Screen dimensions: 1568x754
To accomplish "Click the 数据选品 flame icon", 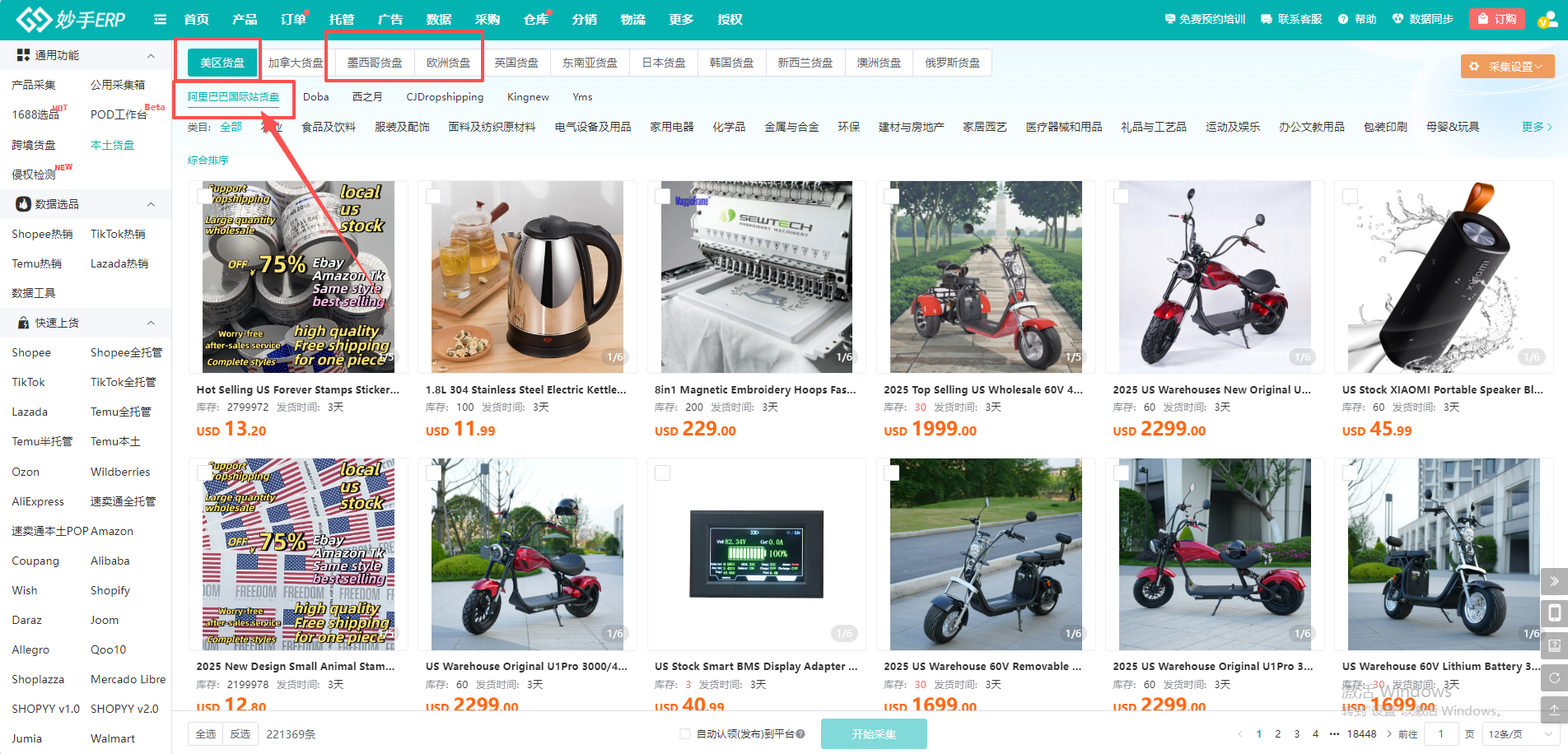I will 23,204.
